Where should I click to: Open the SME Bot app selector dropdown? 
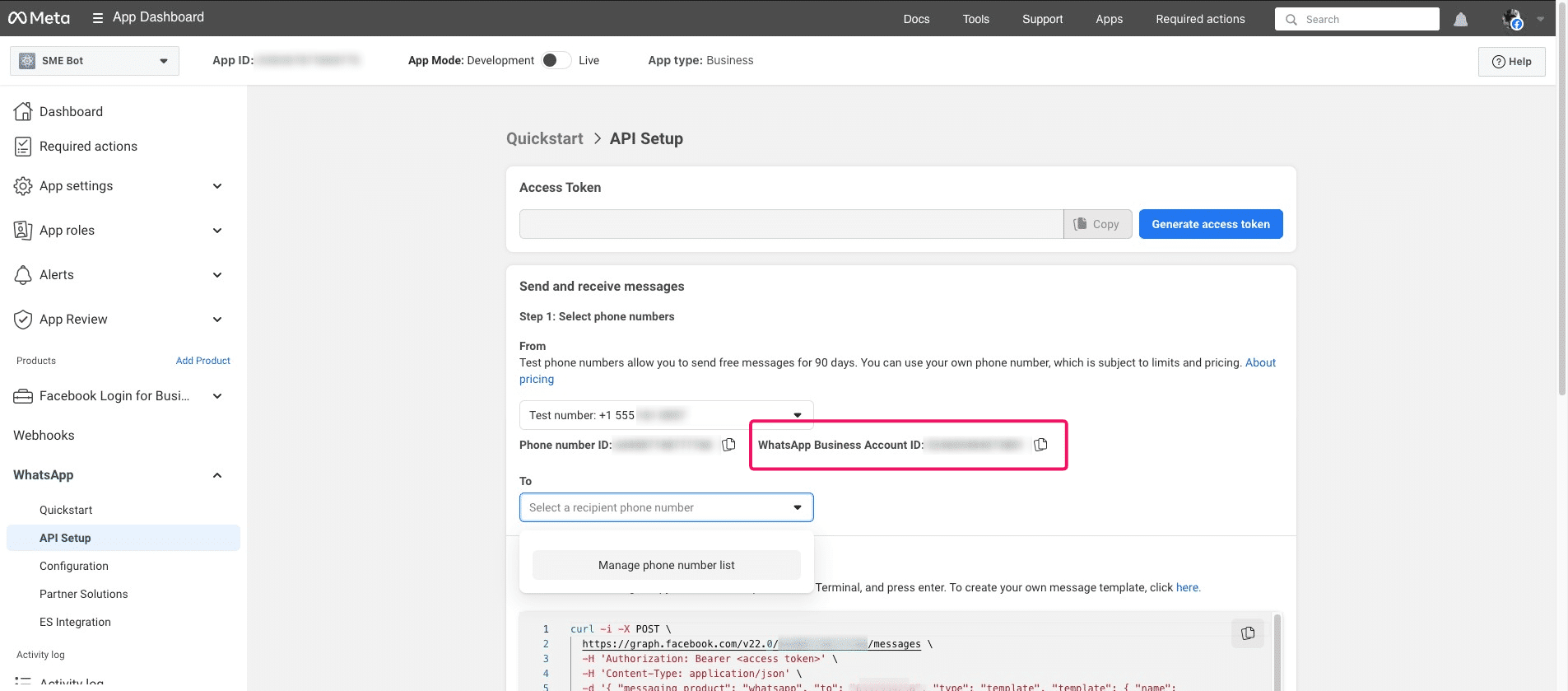[x=95, y=61]
